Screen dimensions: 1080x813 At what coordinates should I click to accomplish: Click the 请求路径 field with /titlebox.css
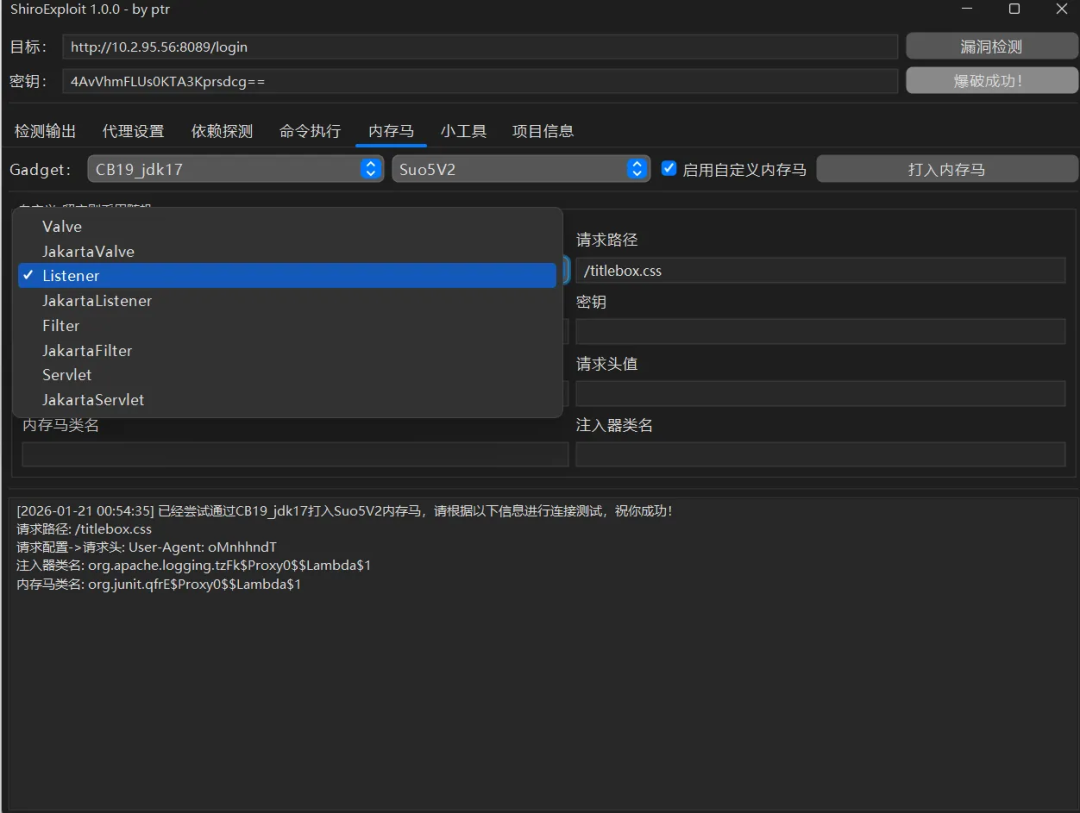click(x=820, y=271)
